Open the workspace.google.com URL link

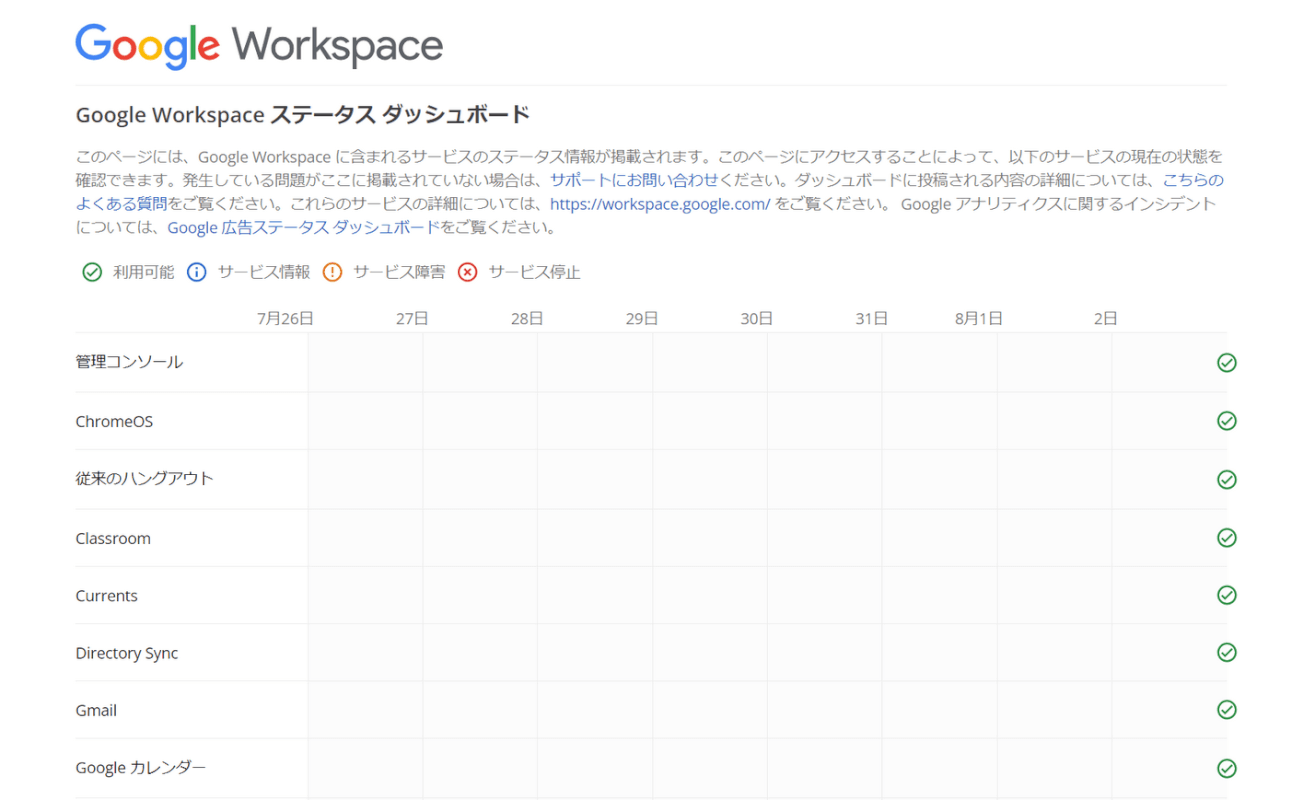pyautogui.click(x=660, y=204)
